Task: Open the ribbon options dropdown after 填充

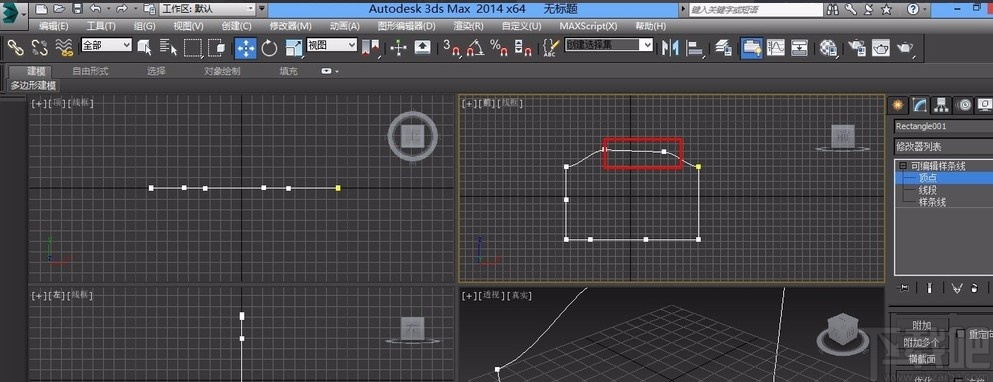Action: click(x=329, y=72)
